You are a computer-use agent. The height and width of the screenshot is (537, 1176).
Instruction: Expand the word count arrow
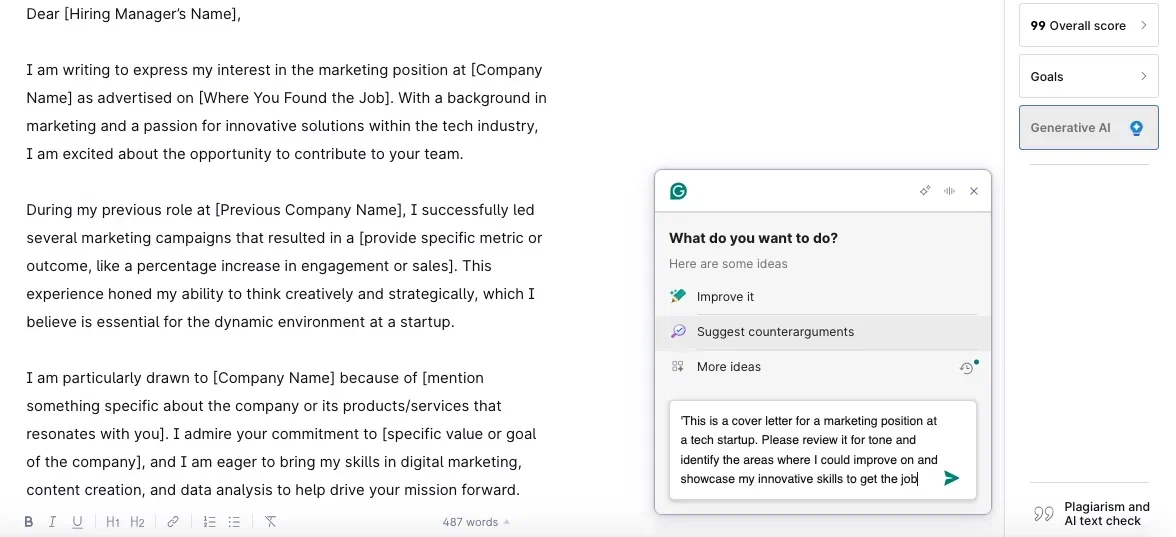tap(506, 522)
